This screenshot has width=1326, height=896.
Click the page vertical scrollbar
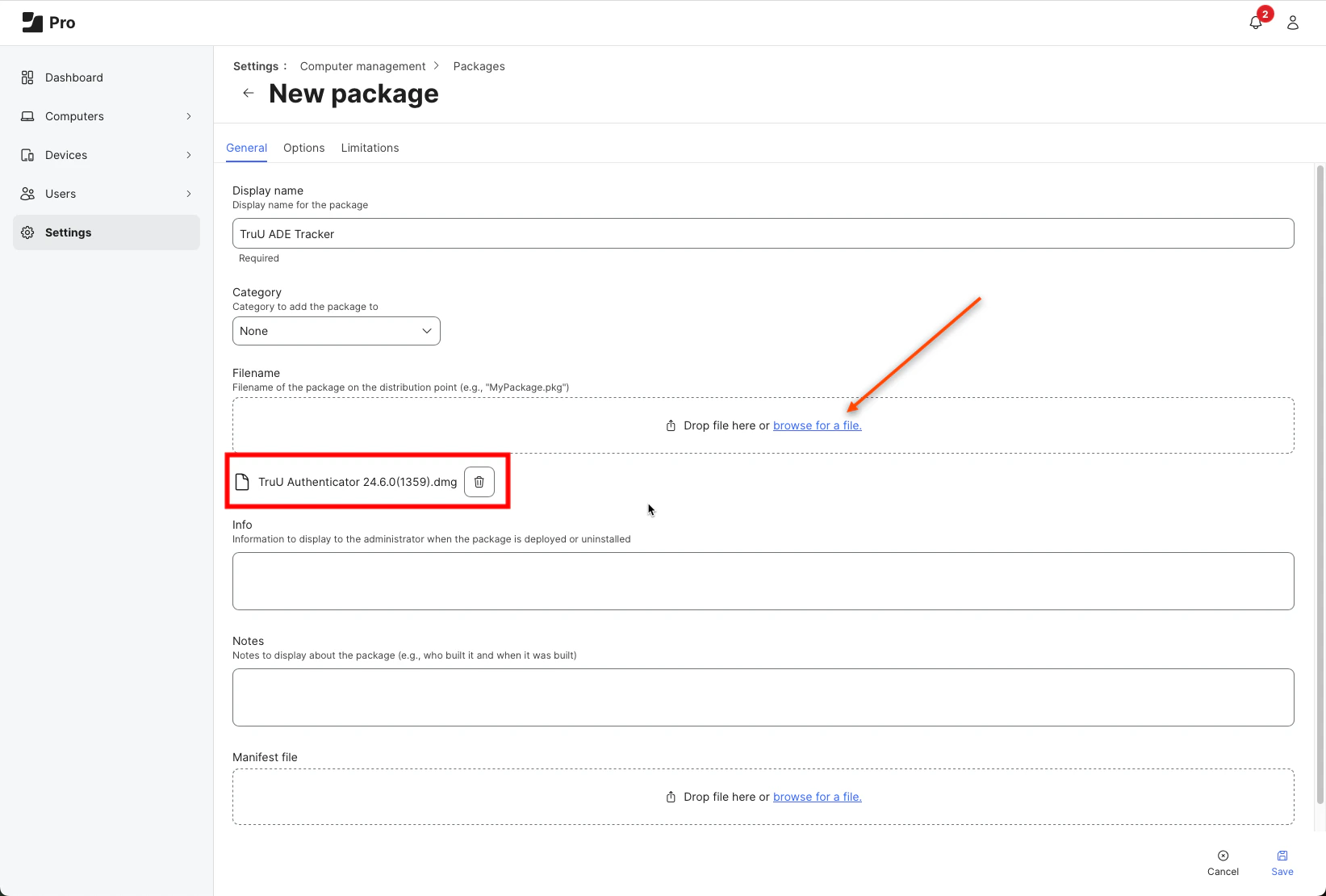tap(1320, 484)
